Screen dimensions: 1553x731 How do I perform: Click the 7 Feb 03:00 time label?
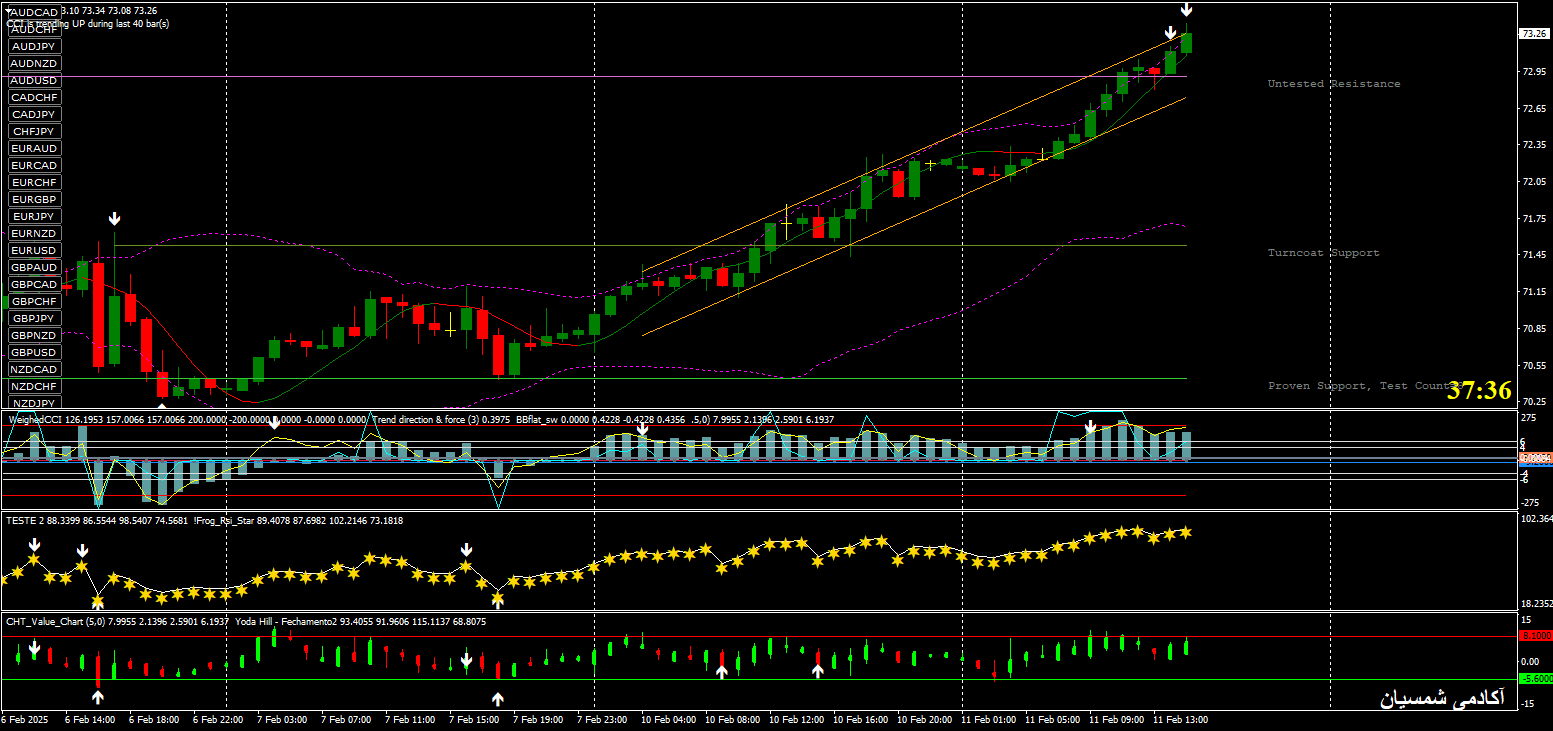282,719
